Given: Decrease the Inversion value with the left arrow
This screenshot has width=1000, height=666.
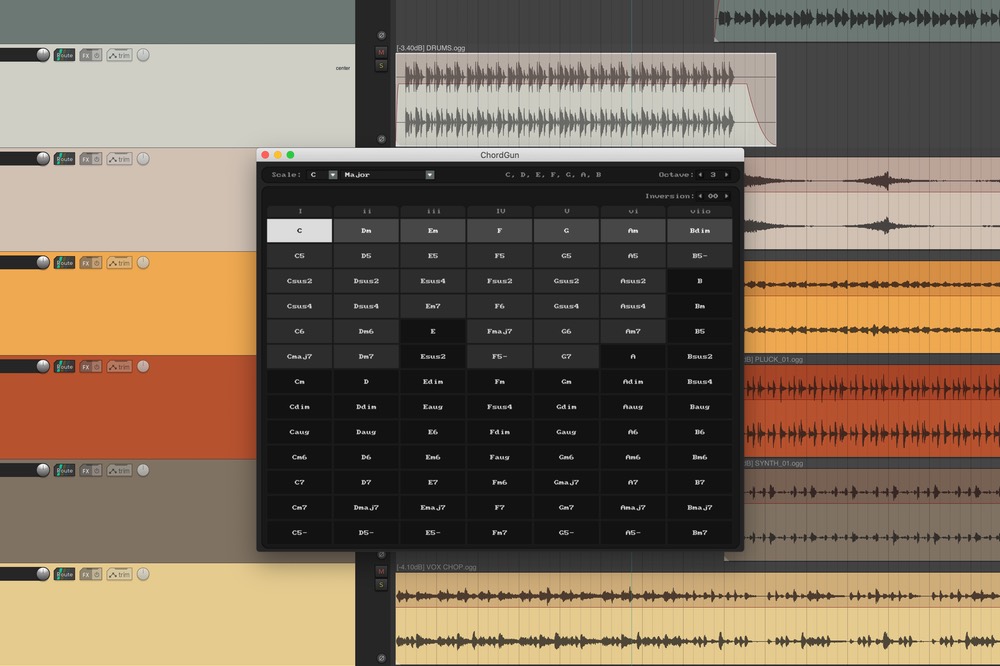Looking at the screenshot, I should pos(700,196).
